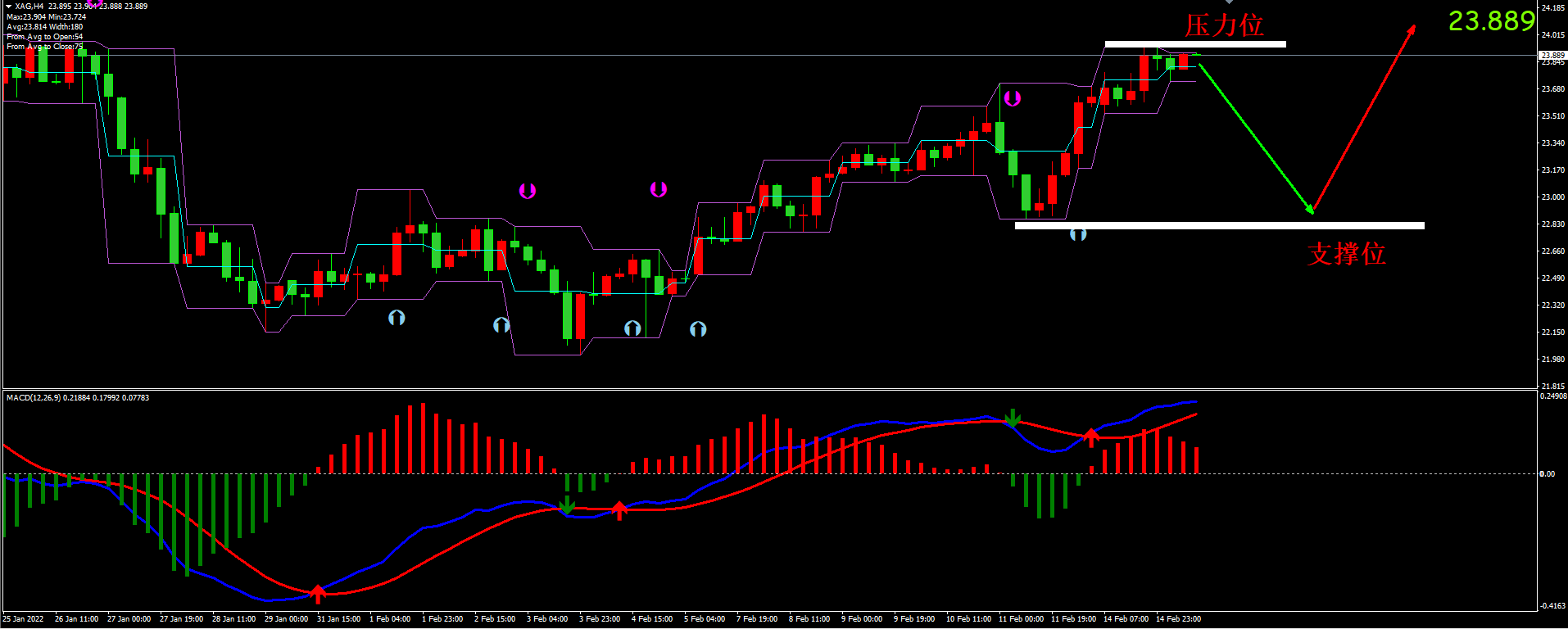Select the leftmost blue up-arrow signal

(x=397, y=318)
